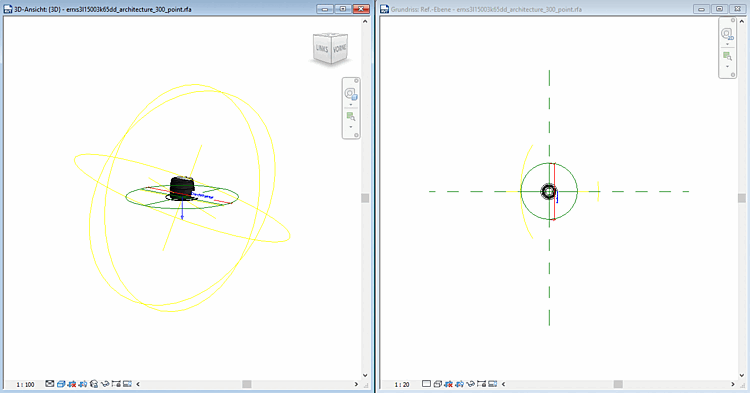Toggle Crop View icon in 3D view bar
Viewport: 750px width, 393px height.
point(72,384)
